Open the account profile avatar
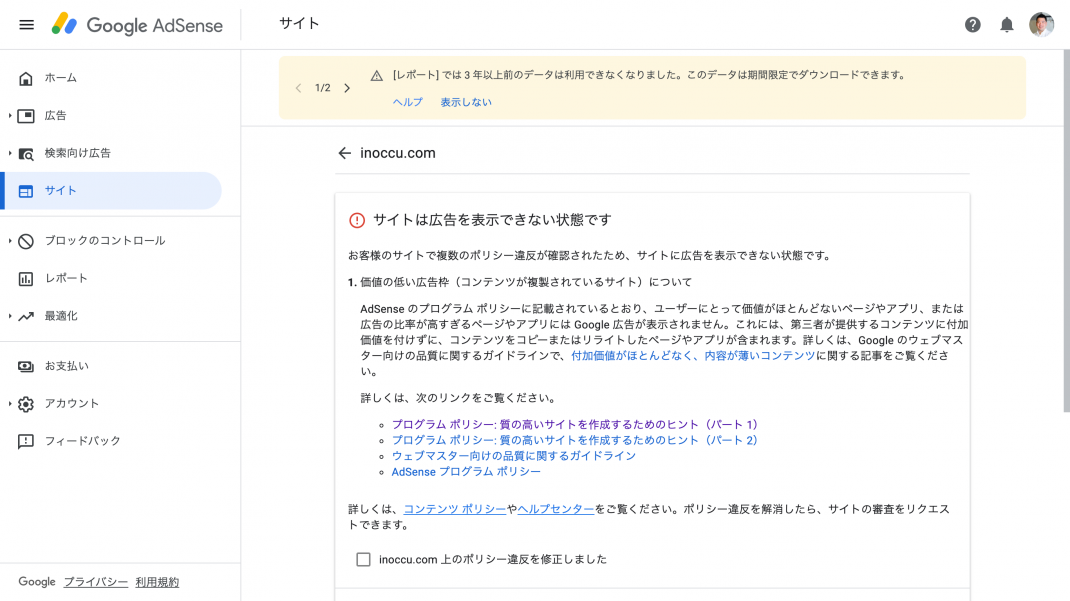The height and width of the screenshot is (601, 1070). 1041,25
